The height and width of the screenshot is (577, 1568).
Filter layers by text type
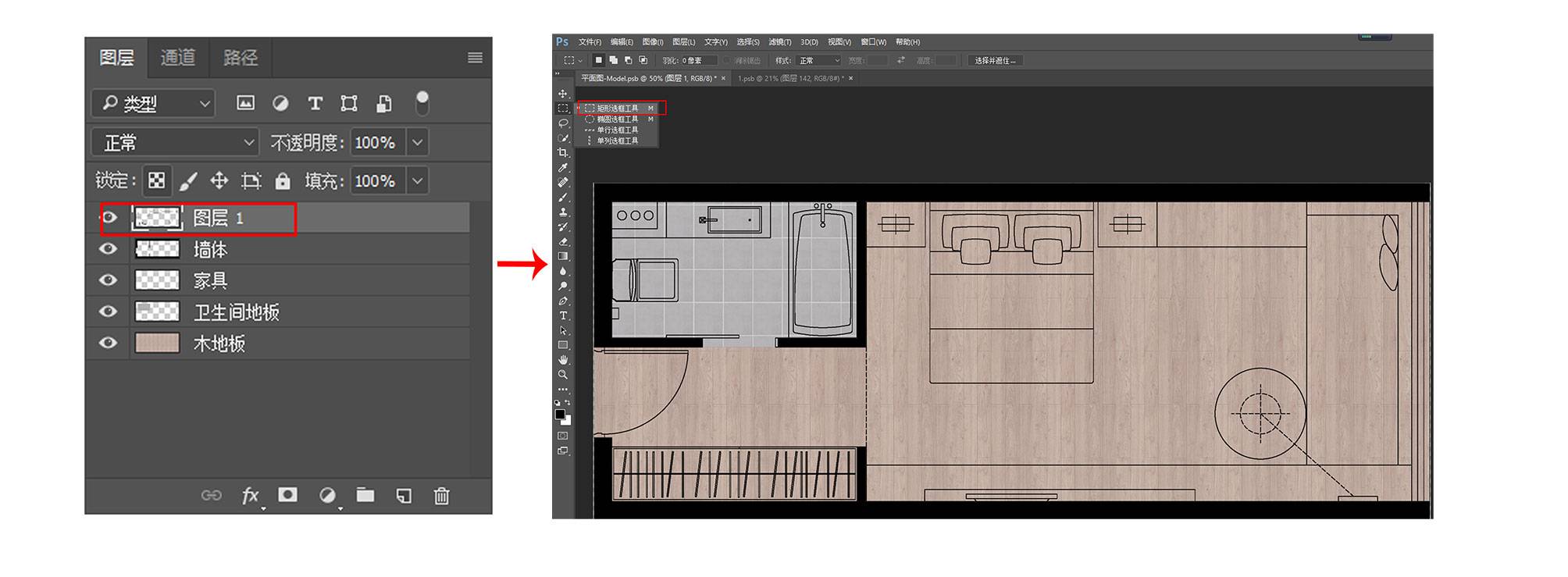[x=315, y=103]
